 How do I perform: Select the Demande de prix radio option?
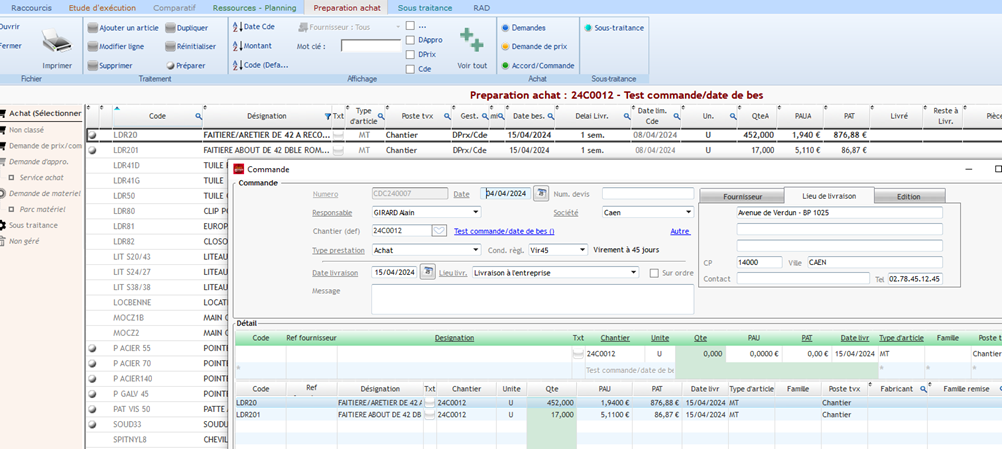point(505,47)
